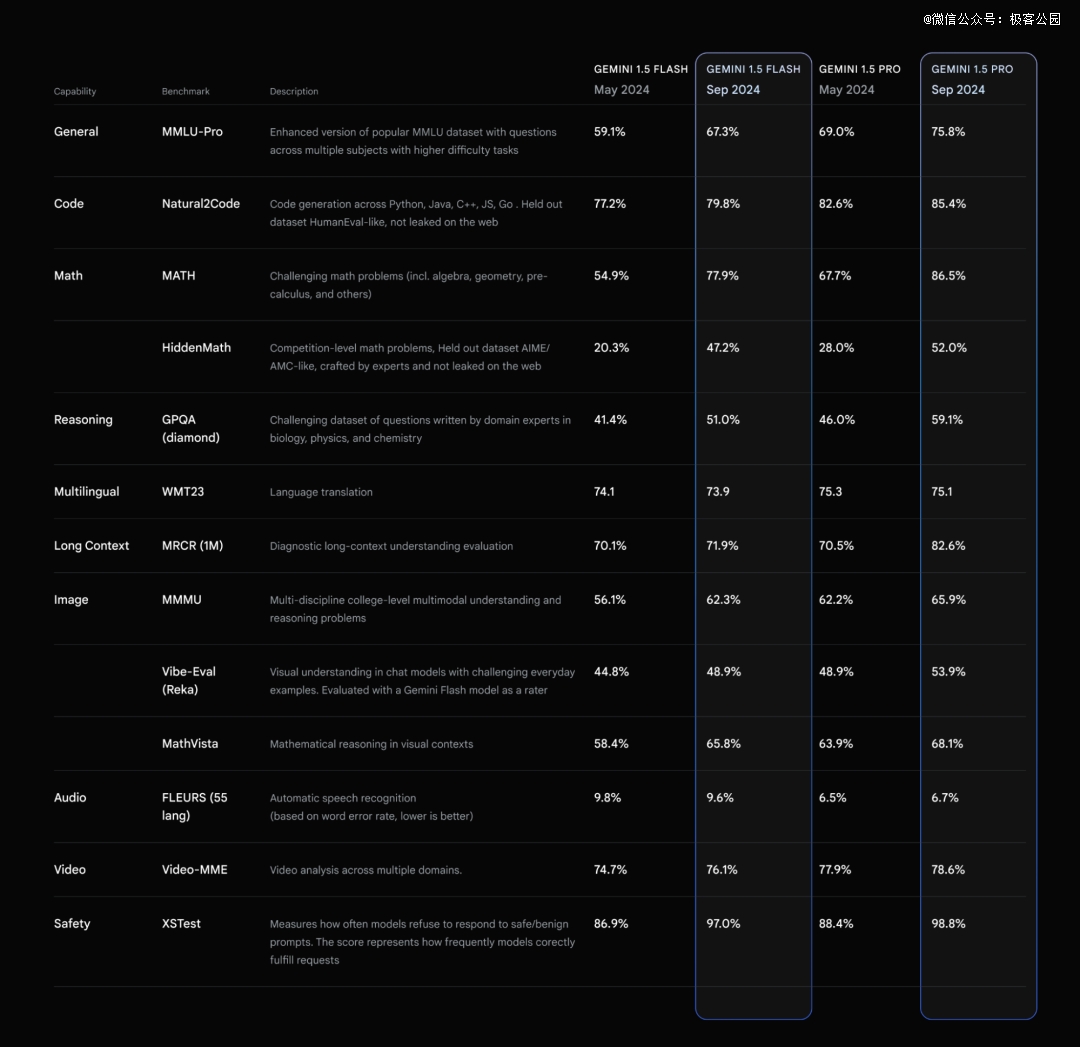This screenshot has width=1080, height=1047.
Task: Select the Natural2Code benchmark name
Action: pyautogui.click(x=200, y=204)
